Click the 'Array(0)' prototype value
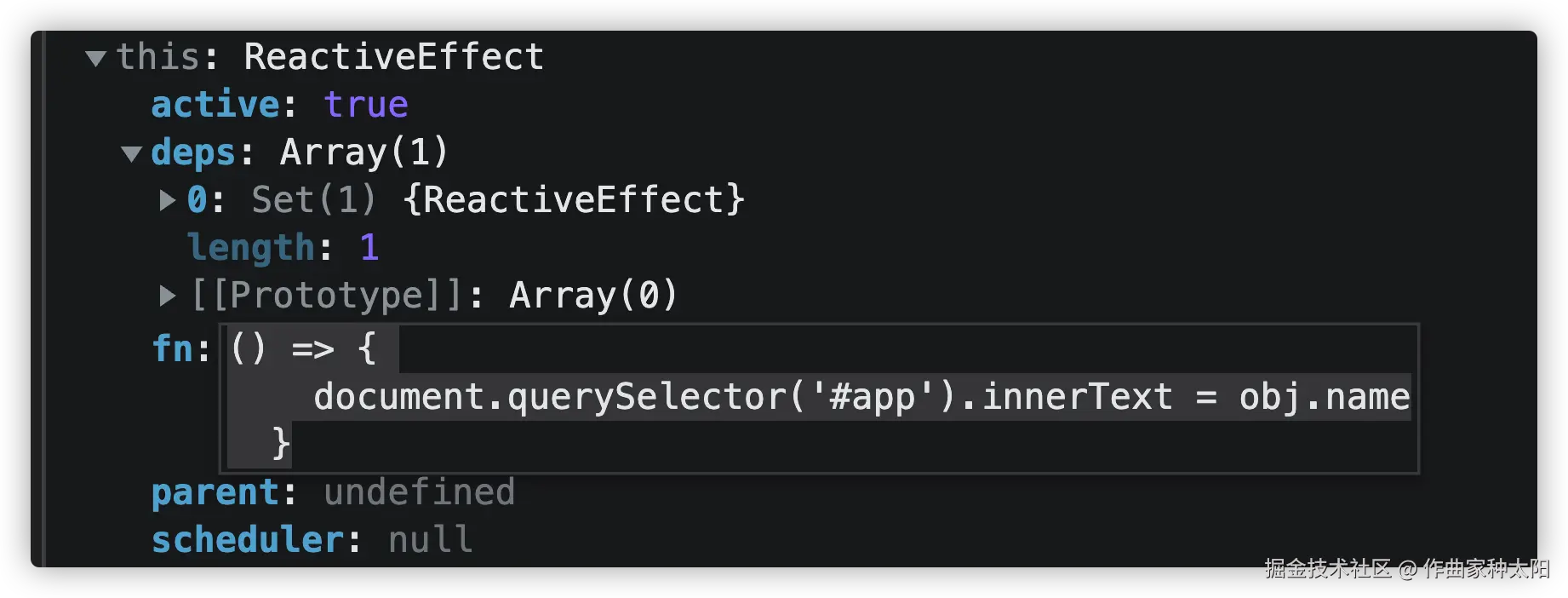This screenshot has width=1568, height=598. (592, 296)
